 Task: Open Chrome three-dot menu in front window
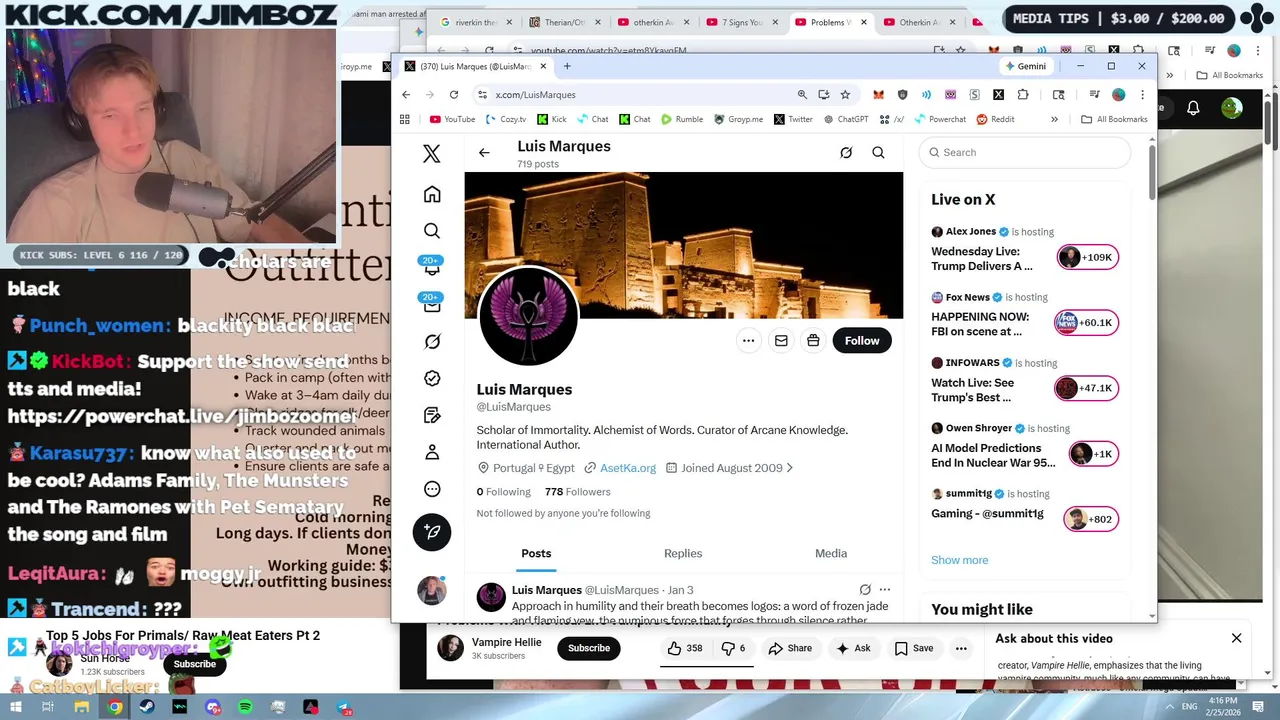pos(1142,94)
